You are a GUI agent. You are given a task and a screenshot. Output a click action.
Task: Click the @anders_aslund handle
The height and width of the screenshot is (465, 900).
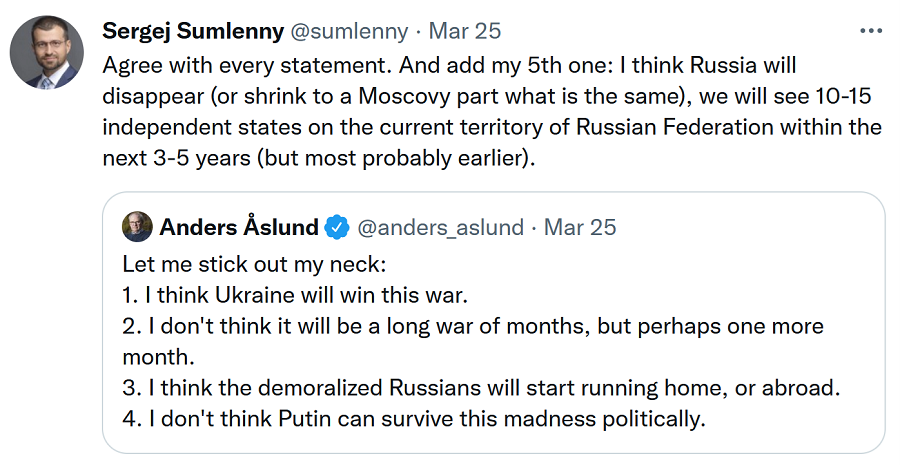[440, 228]
